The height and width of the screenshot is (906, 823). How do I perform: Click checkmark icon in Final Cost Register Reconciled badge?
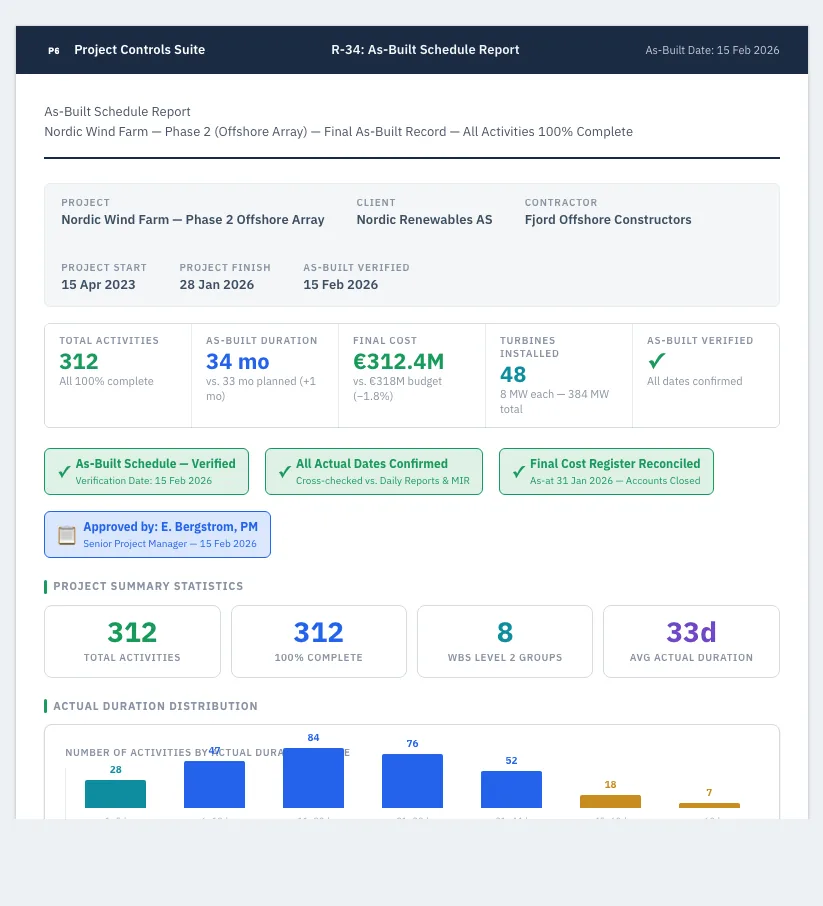[x=519, y=471]
